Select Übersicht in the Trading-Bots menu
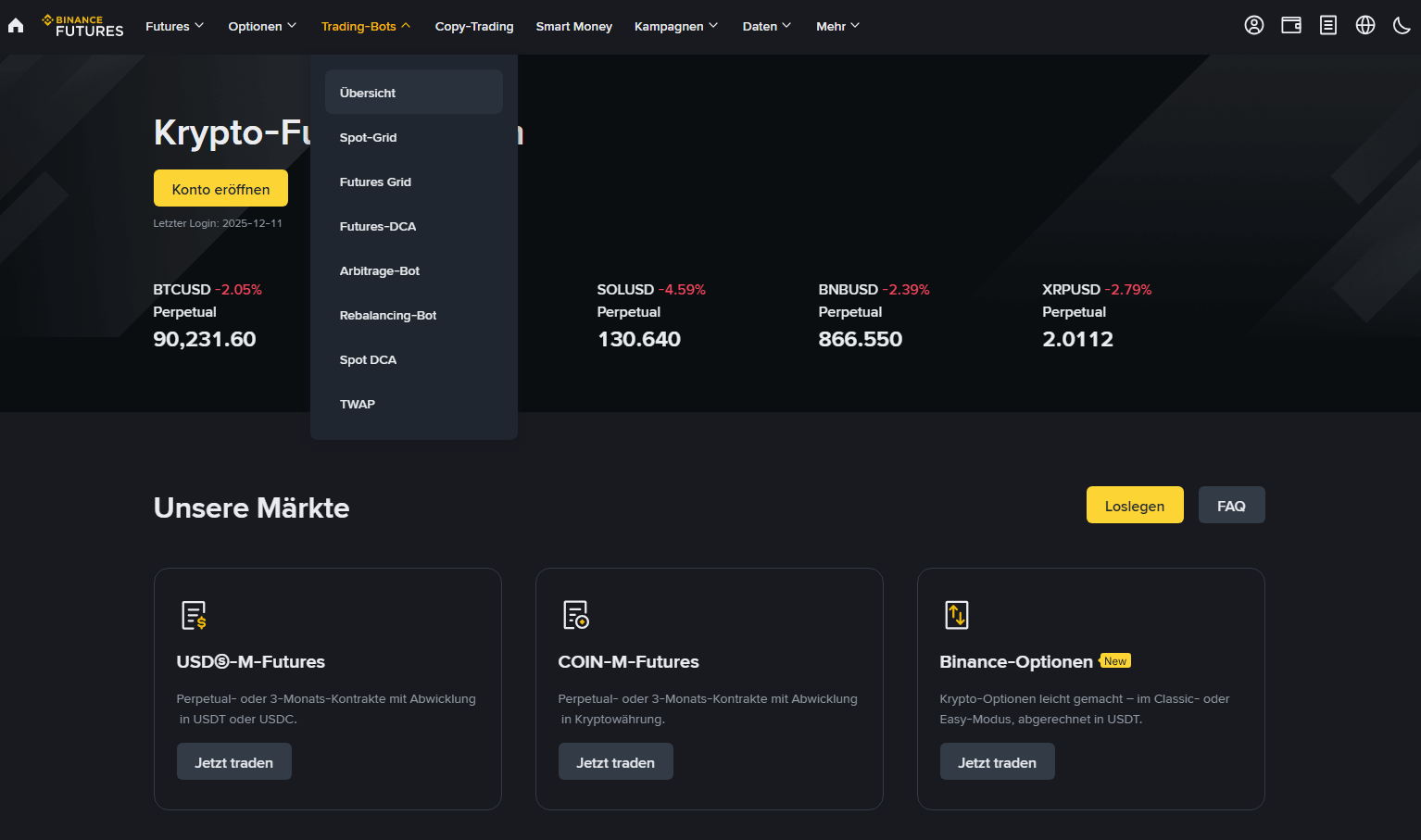Viewport: 1421px width, 840px height. click(414, 93)
